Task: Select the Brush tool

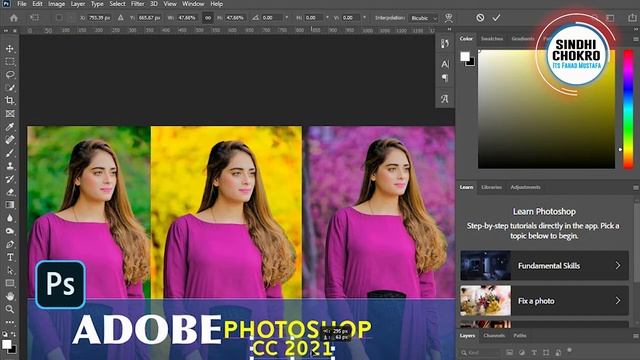Action: pos(10,153)
